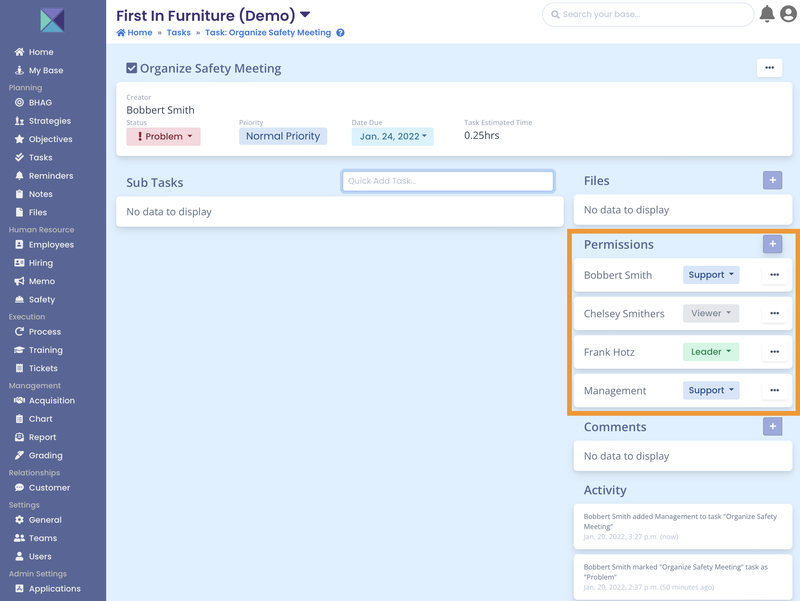Image resolution: width=800 pixels, height=601 pixels.
Task: Go to Home via breadcrumb link
Action: coord(135,33)
